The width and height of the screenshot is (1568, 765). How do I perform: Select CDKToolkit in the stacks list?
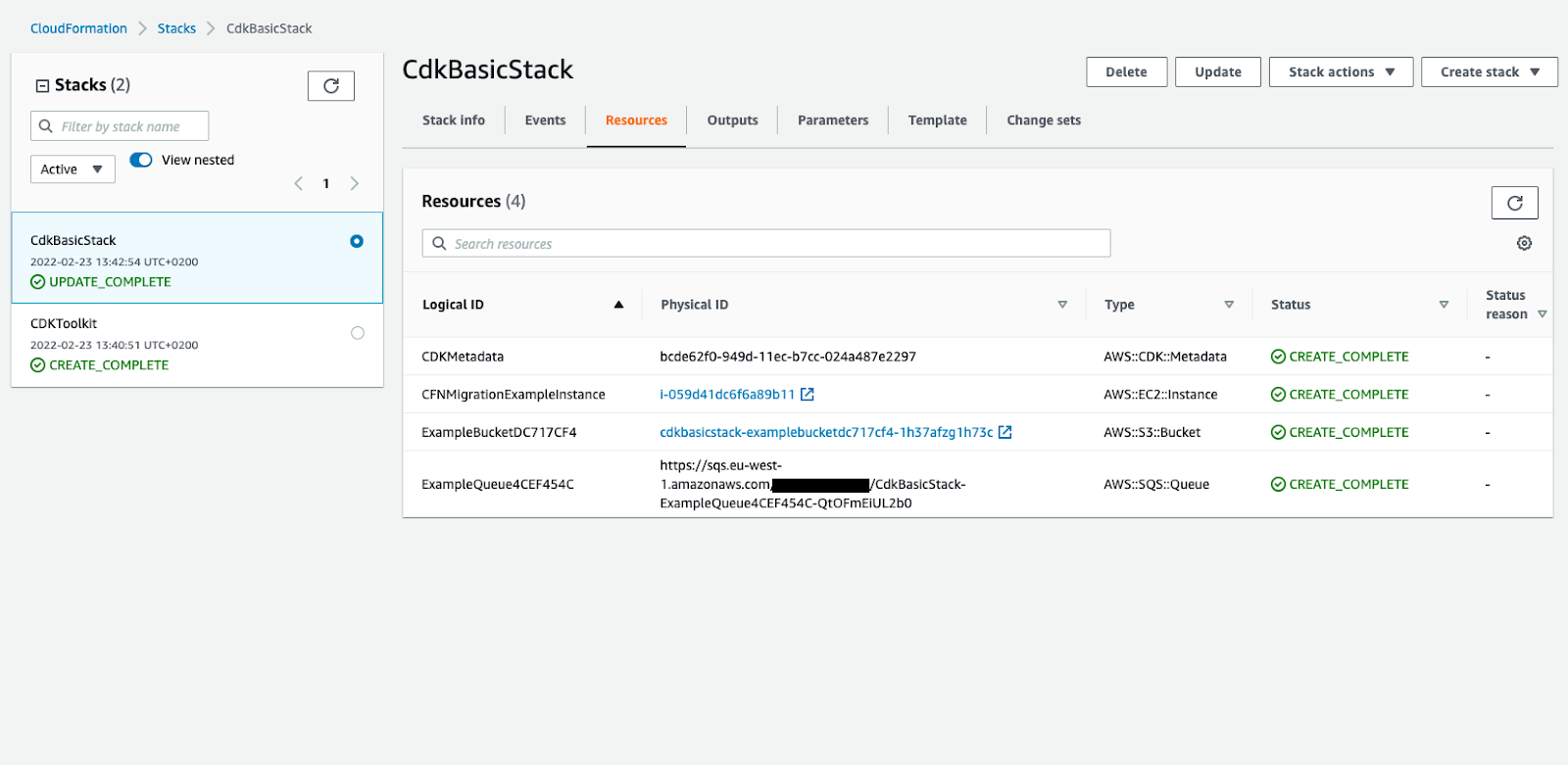point(197,345)
